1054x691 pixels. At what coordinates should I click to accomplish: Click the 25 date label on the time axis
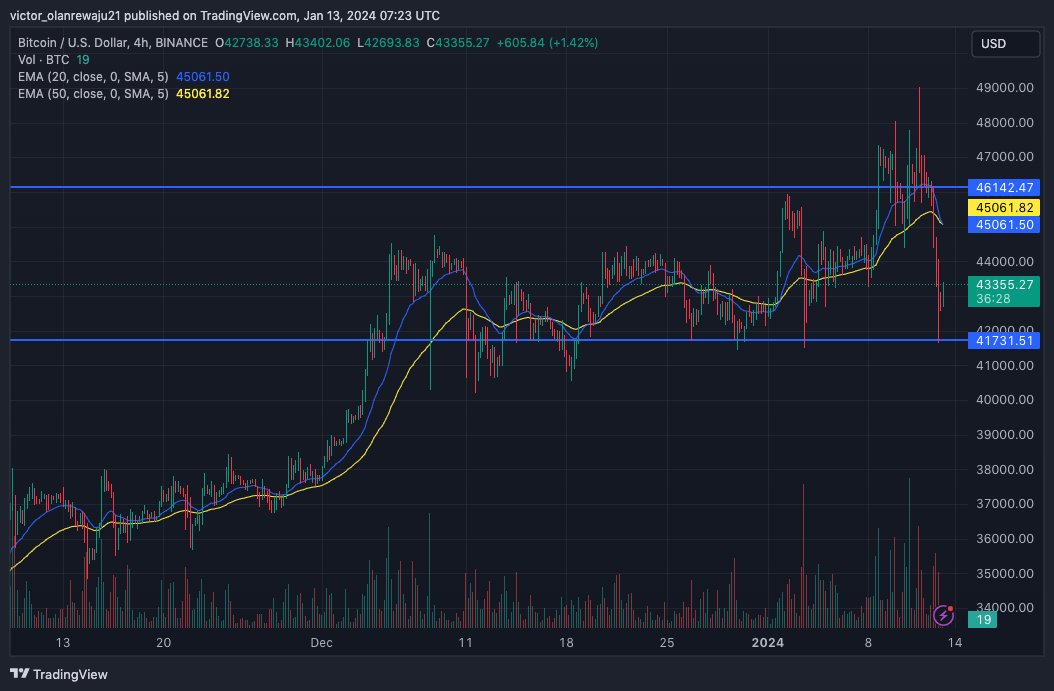pos(666,643)
